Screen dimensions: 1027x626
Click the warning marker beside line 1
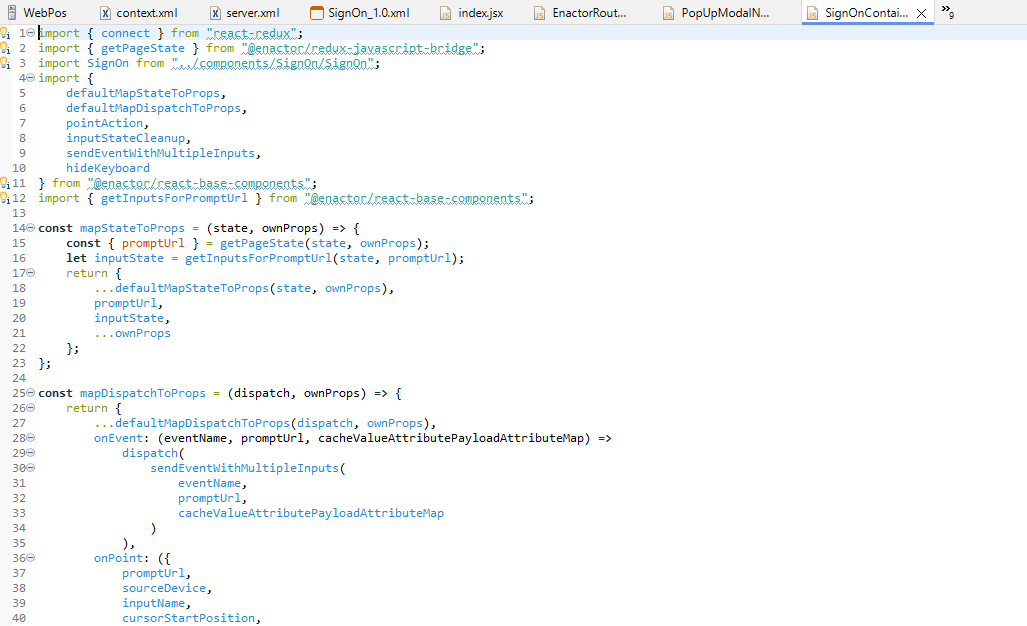5,32
